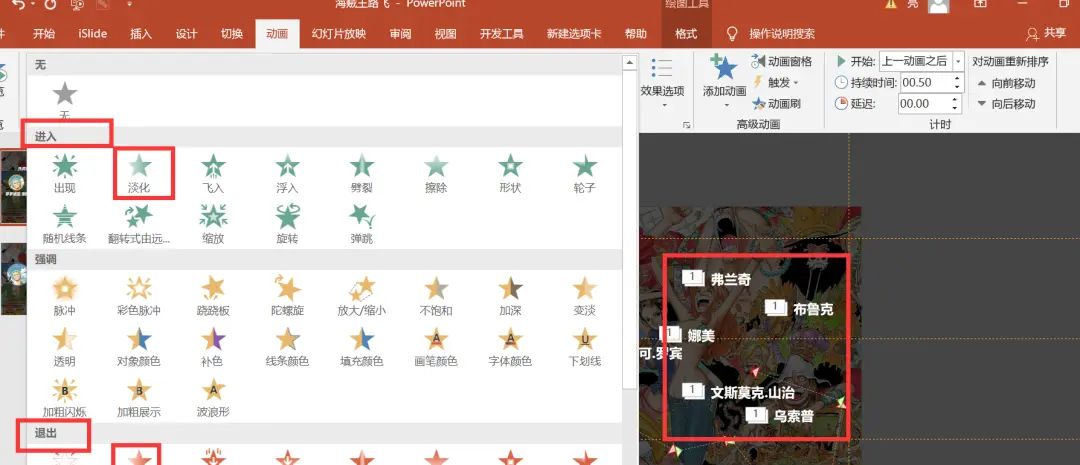Apply the 填充颜色 emphasis effect

(362, 347)
